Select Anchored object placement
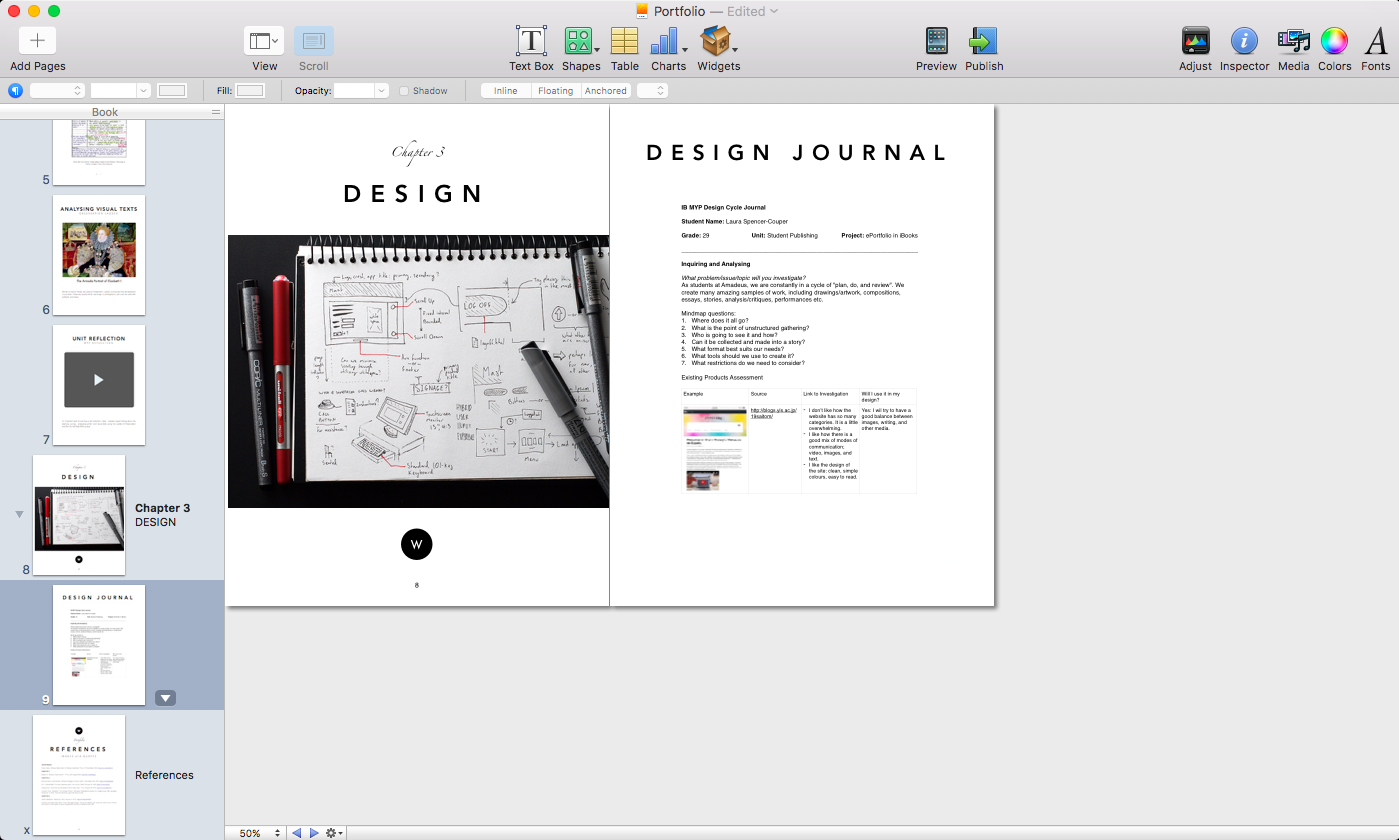 pyautogui.click(x=606, y=91)
